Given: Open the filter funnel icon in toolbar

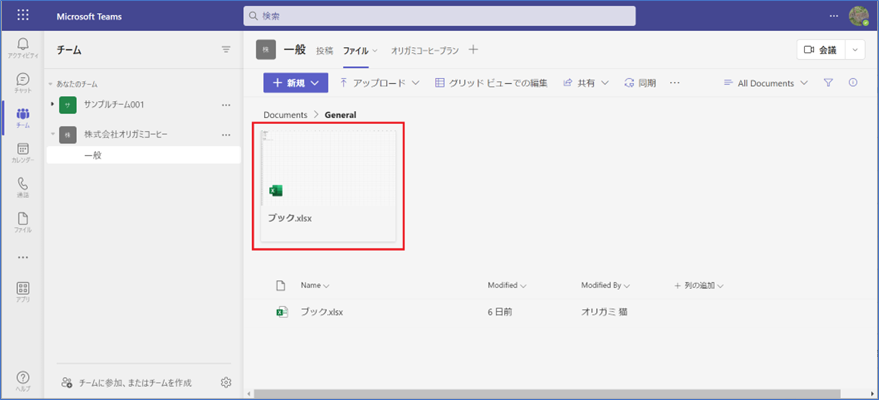Looking at the screenshot, I should [x=828, y=83].
